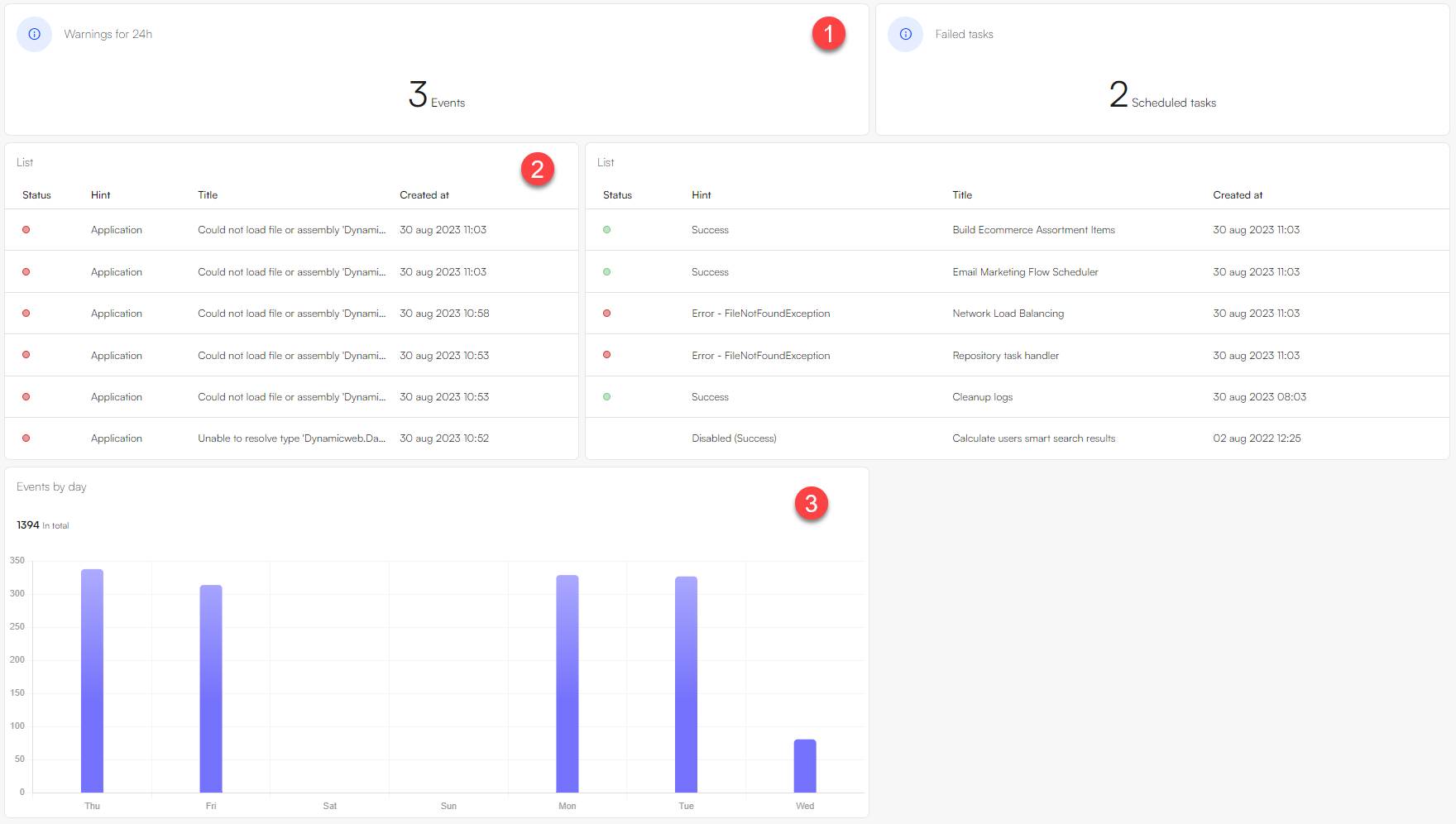
Task: Click the Wednesday bar in Events by day chart
Action: click(x=805, y=766)
